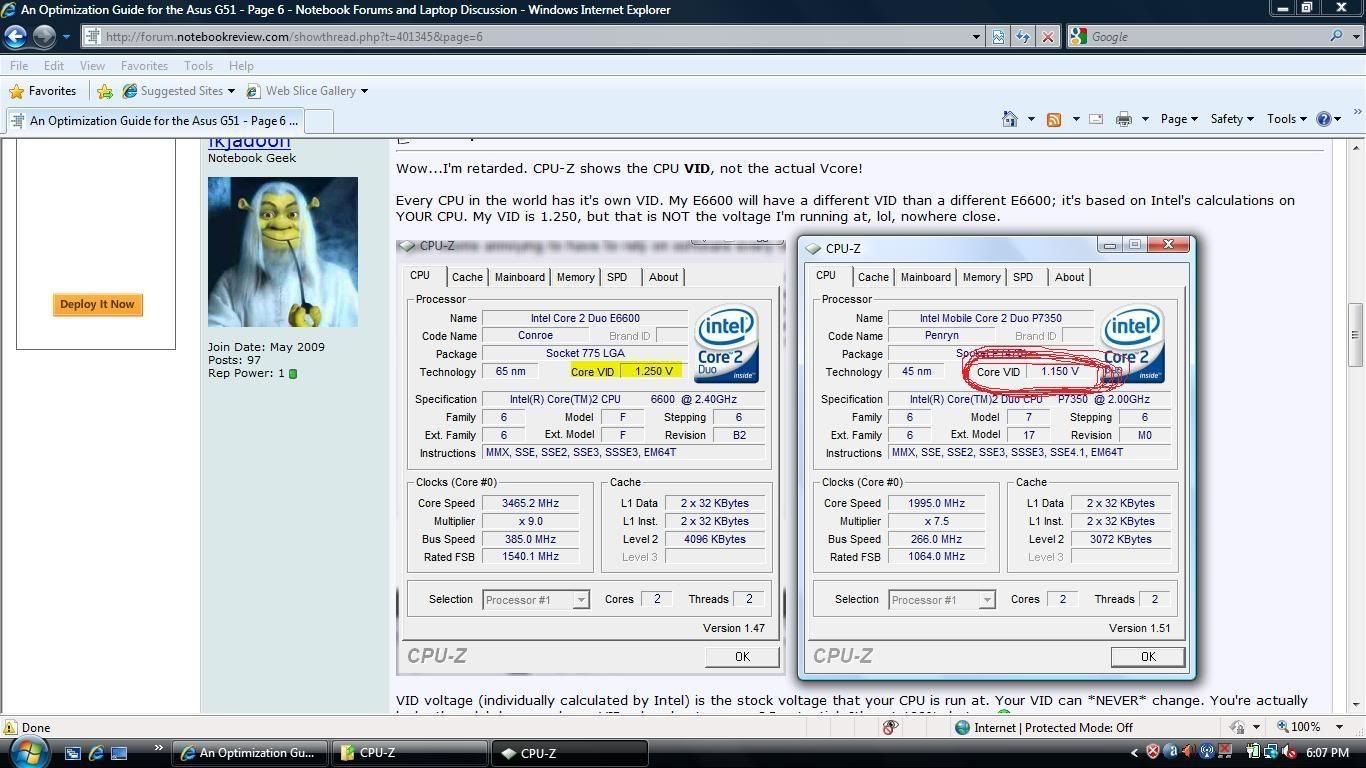The width and height of the screenshot is (1366, 768).
Task: Switch to About tab in front CPU-Z window
Action: [x=1069, y=277]
